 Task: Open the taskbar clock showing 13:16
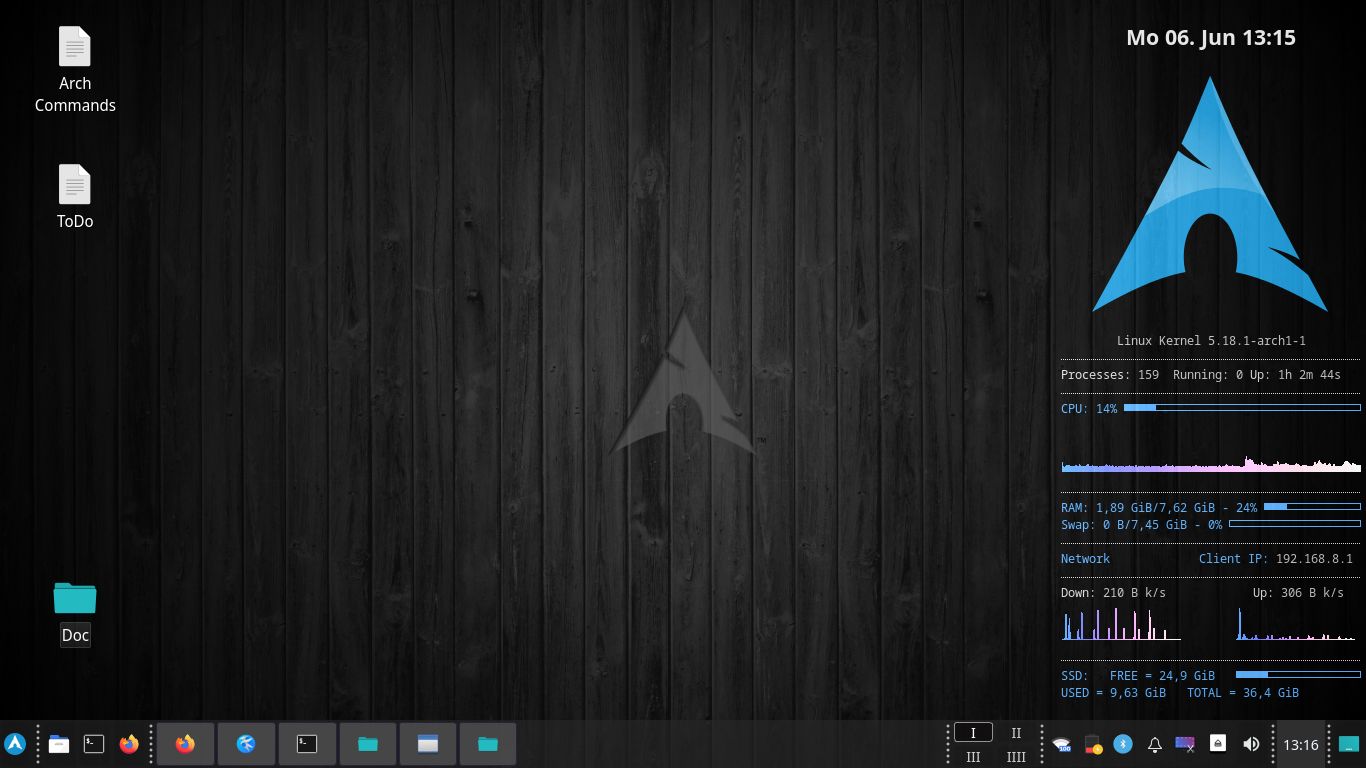[1301, 744]
